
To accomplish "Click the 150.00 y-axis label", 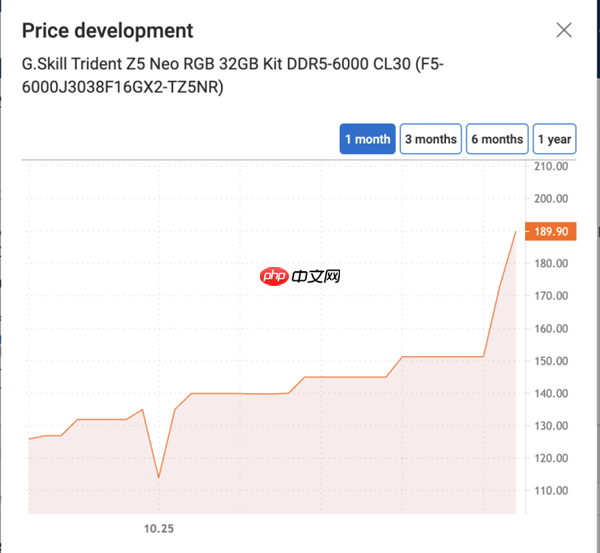I will [551, 361].
